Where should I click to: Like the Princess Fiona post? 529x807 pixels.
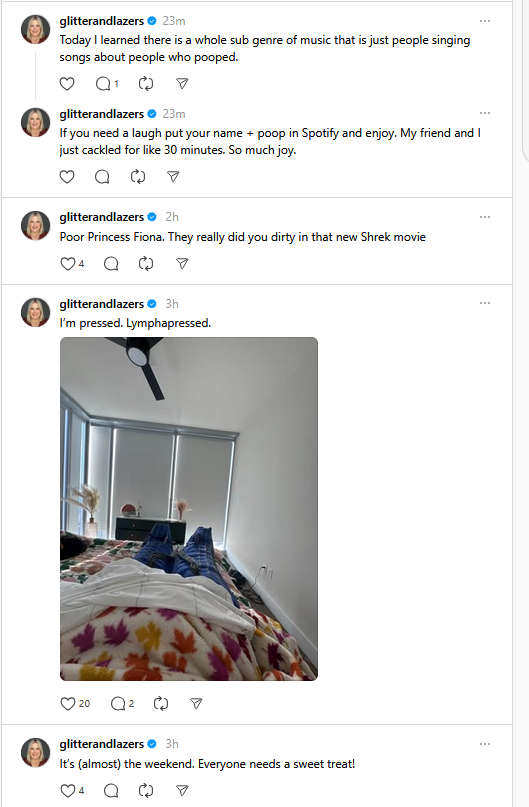click(x=72, y=264)
